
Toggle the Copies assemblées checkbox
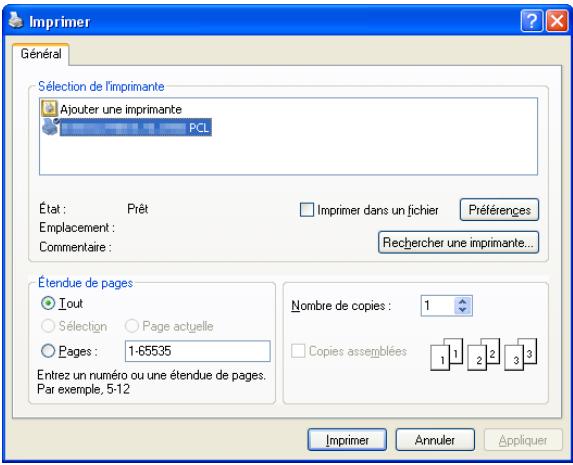[298, 351]
